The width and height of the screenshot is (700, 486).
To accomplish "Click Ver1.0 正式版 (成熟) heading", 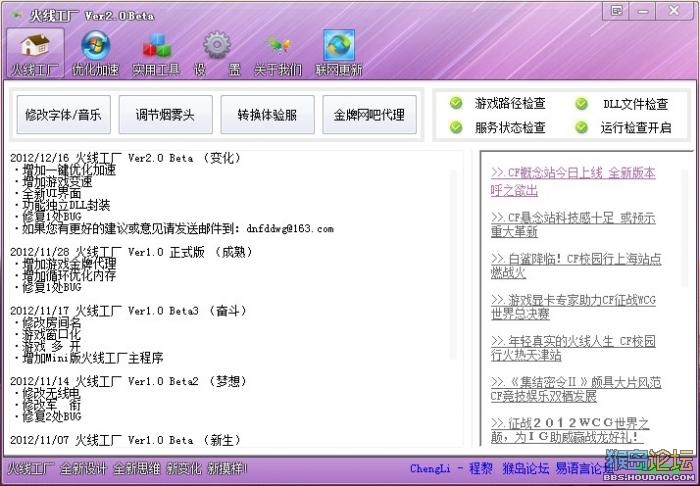I will pos(131,252).
